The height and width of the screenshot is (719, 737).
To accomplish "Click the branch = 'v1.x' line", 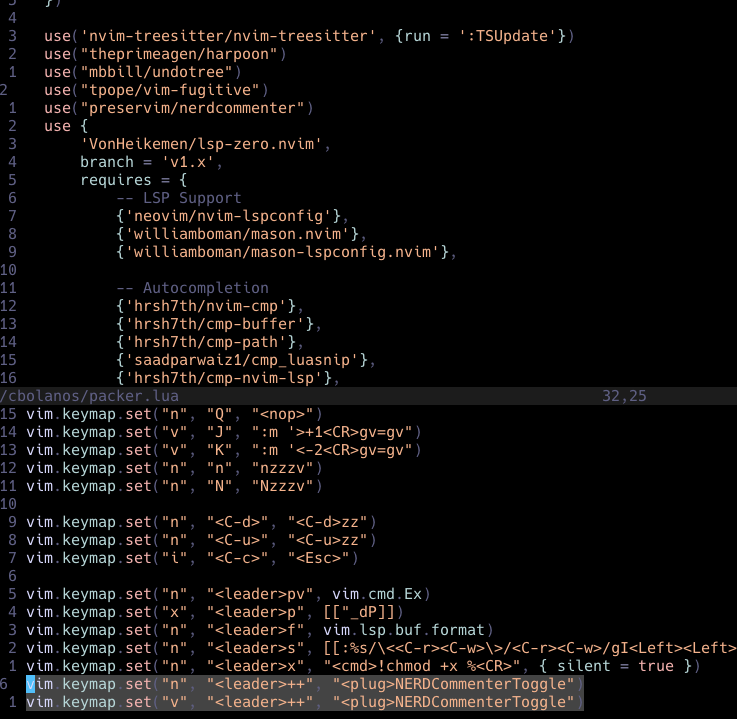I will [151, 162].
